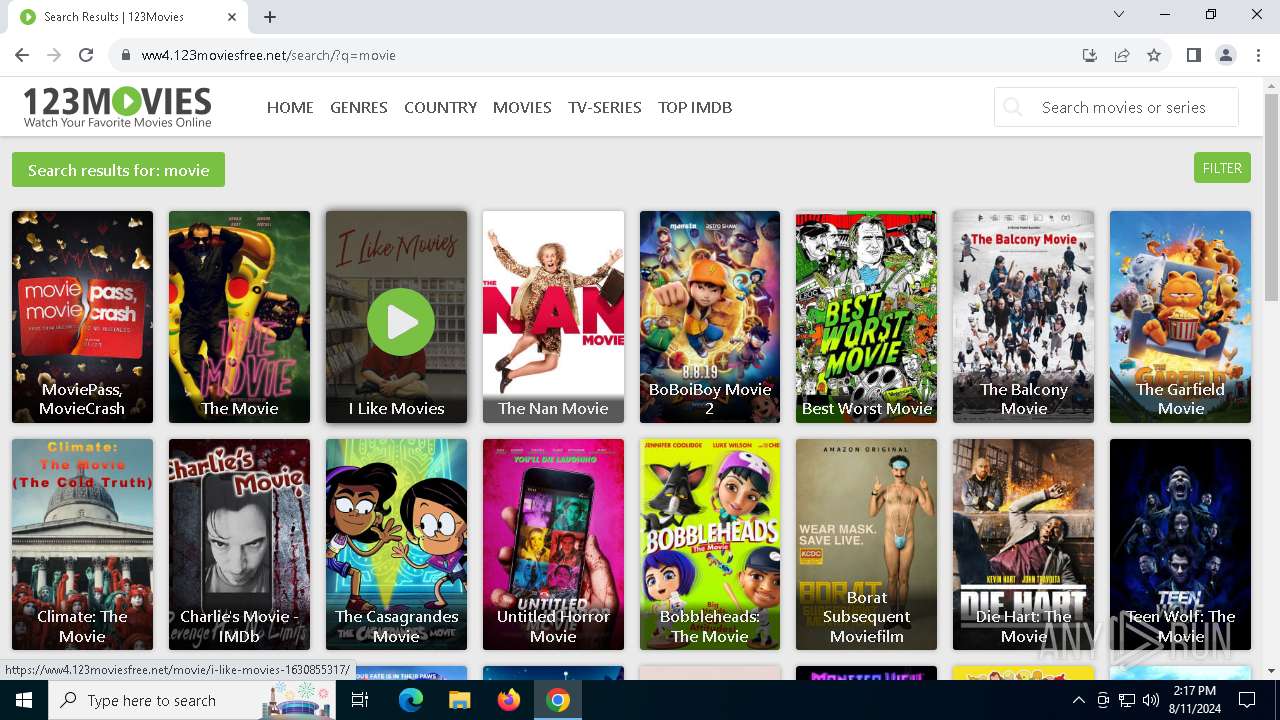Click the browser address bar URL
Screen dimensions: 1280x720
[269, 55]
